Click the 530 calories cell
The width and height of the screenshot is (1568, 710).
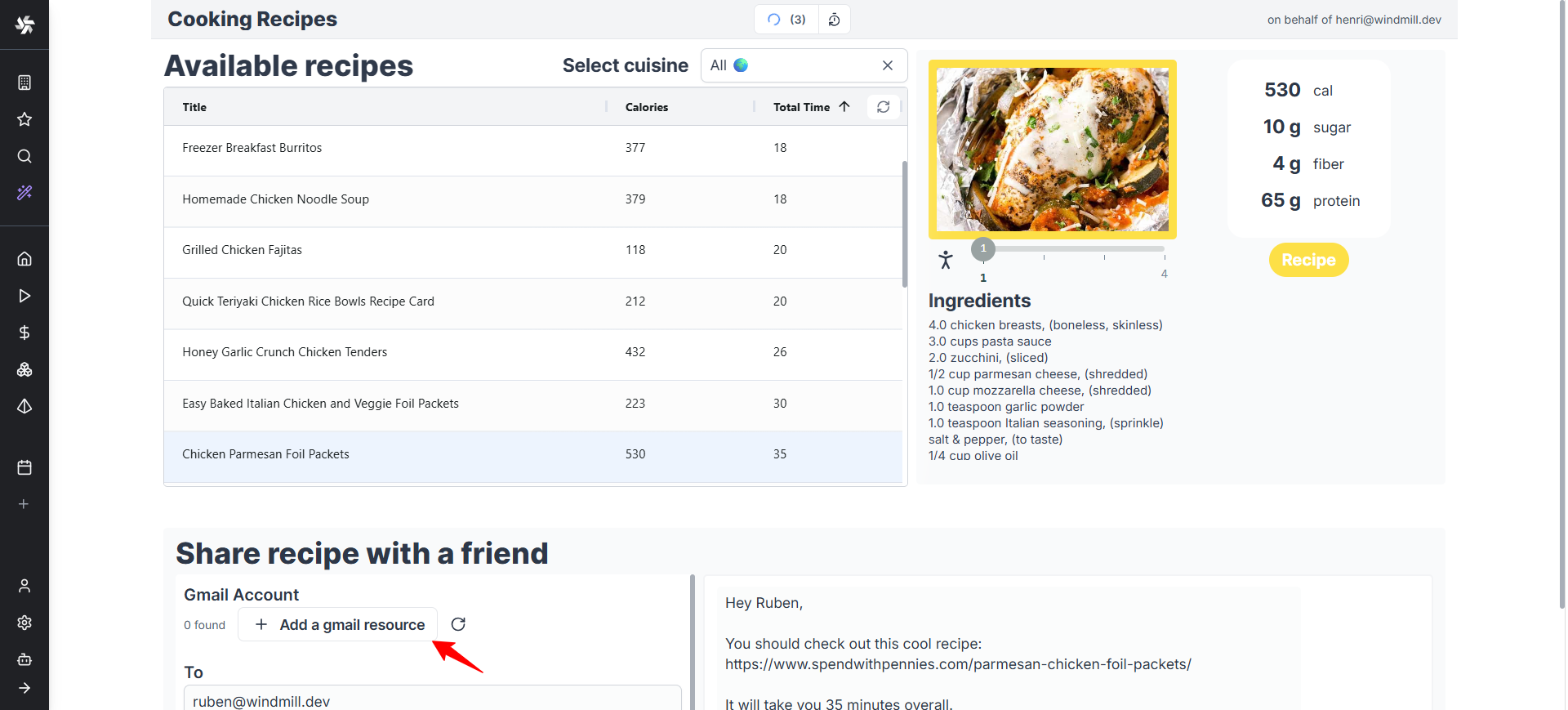(635, 454)
